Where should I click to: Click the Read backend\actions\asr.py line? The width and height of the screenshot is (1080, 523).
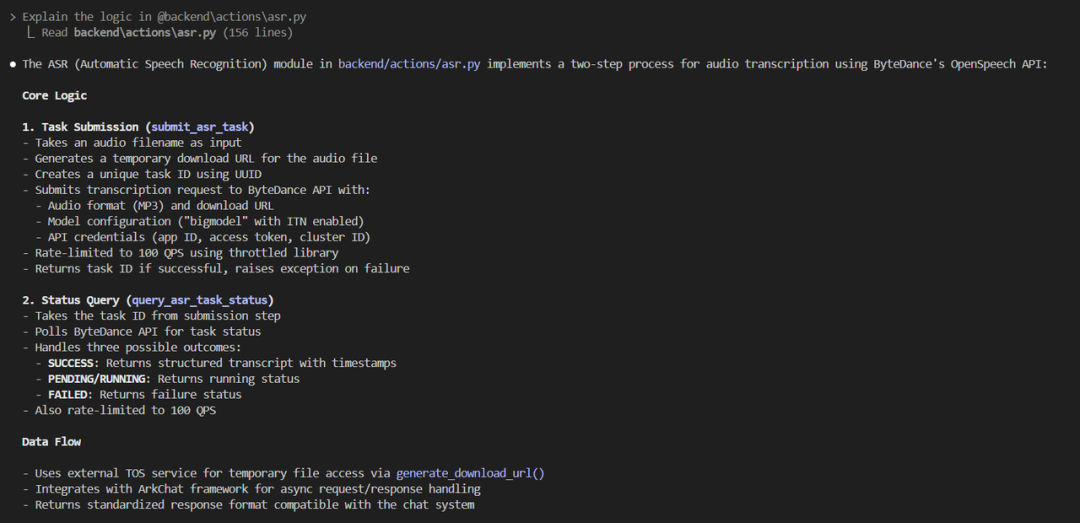click(x=167, y=32)
